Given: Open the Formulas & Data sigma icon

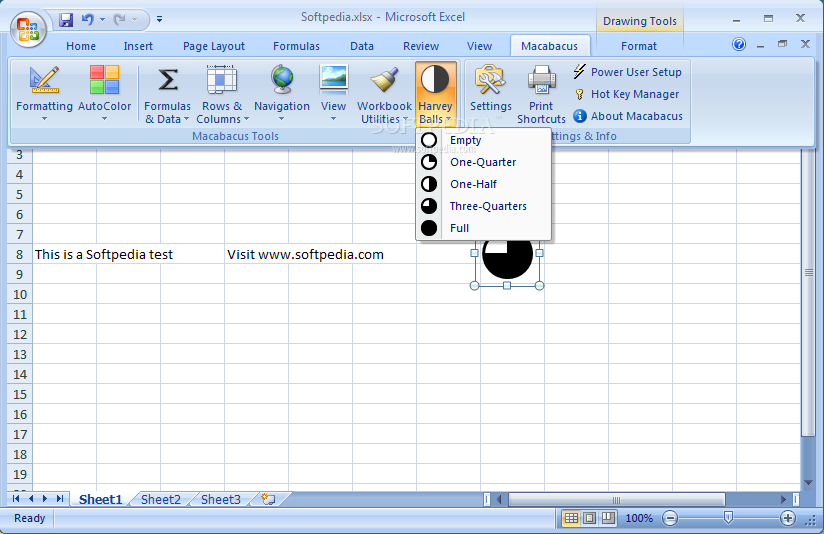Looking at the screenshot, I should (168, 79).
